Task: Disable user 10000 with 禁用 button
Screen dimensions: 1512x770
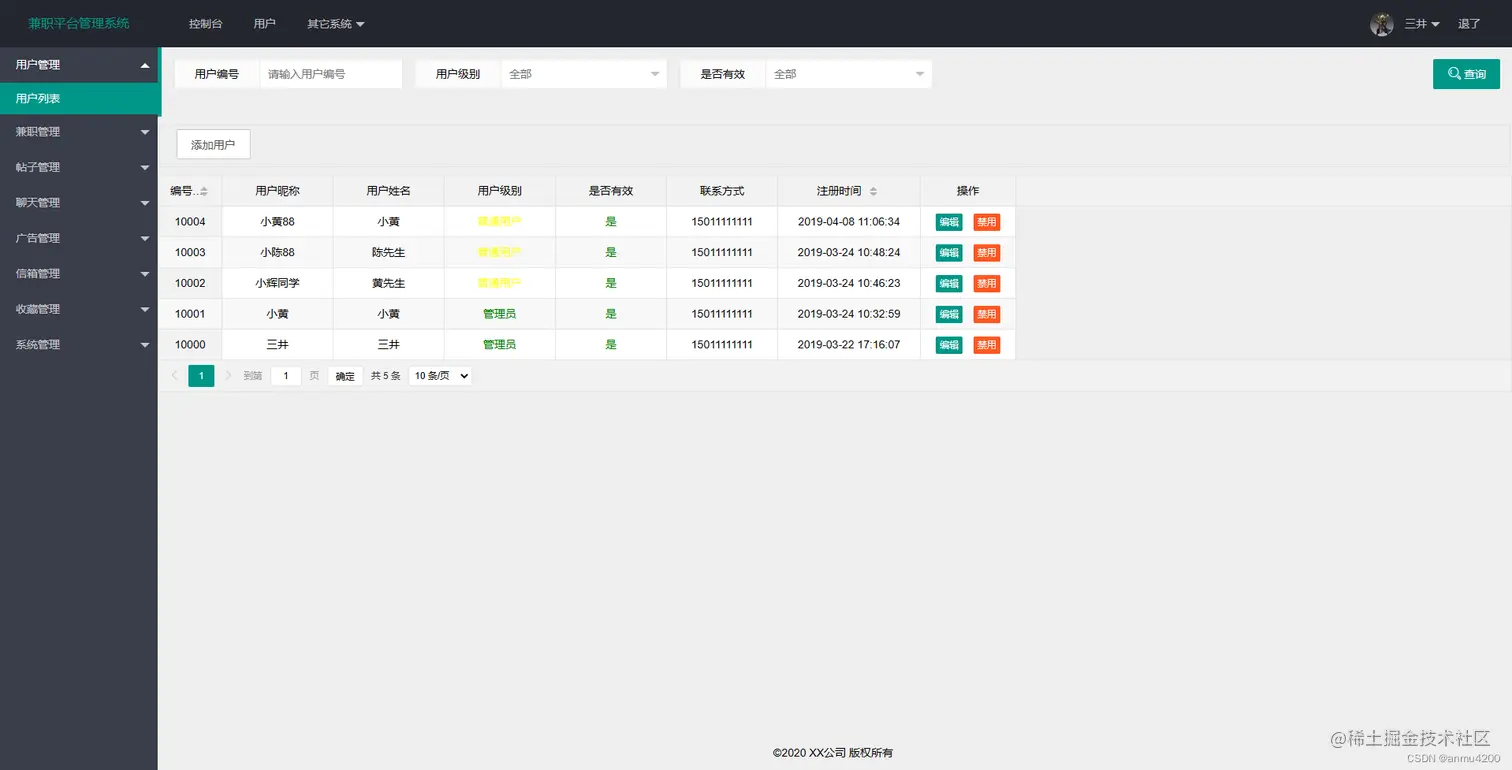Action: (987, 345)
